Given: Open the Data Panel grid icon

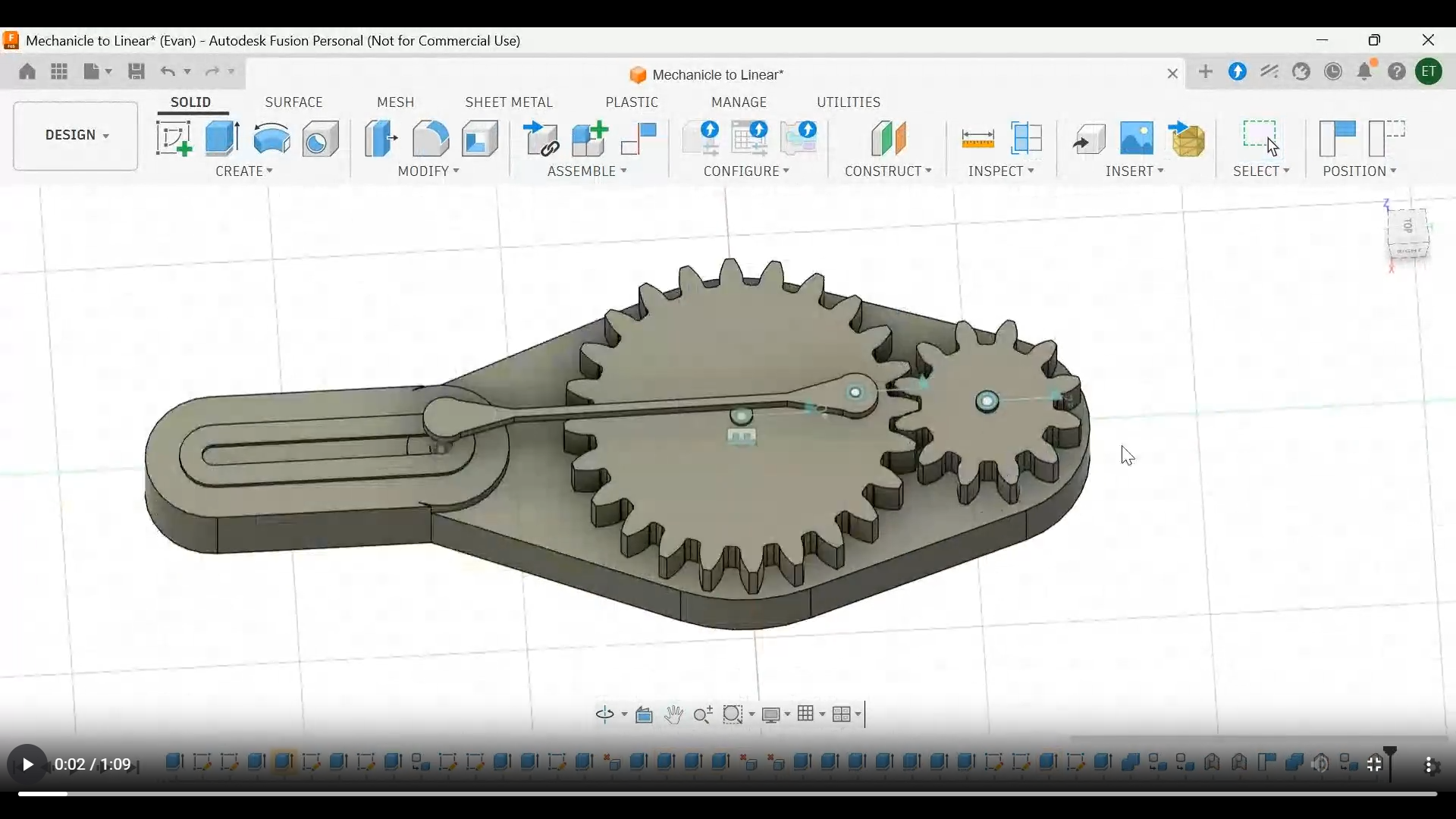Looking at the screenshot, I should 59,71.
